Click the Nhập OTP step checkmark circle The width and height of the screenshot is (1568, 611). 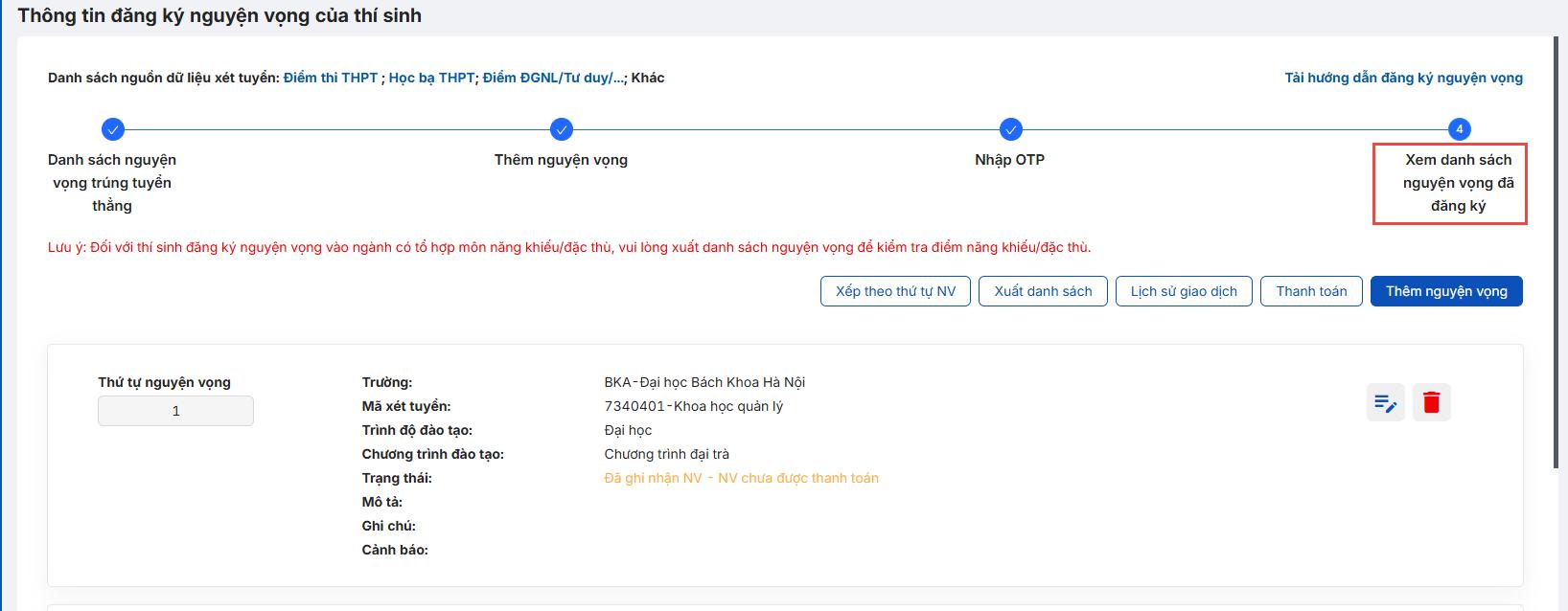click(x=1010, y=129)
